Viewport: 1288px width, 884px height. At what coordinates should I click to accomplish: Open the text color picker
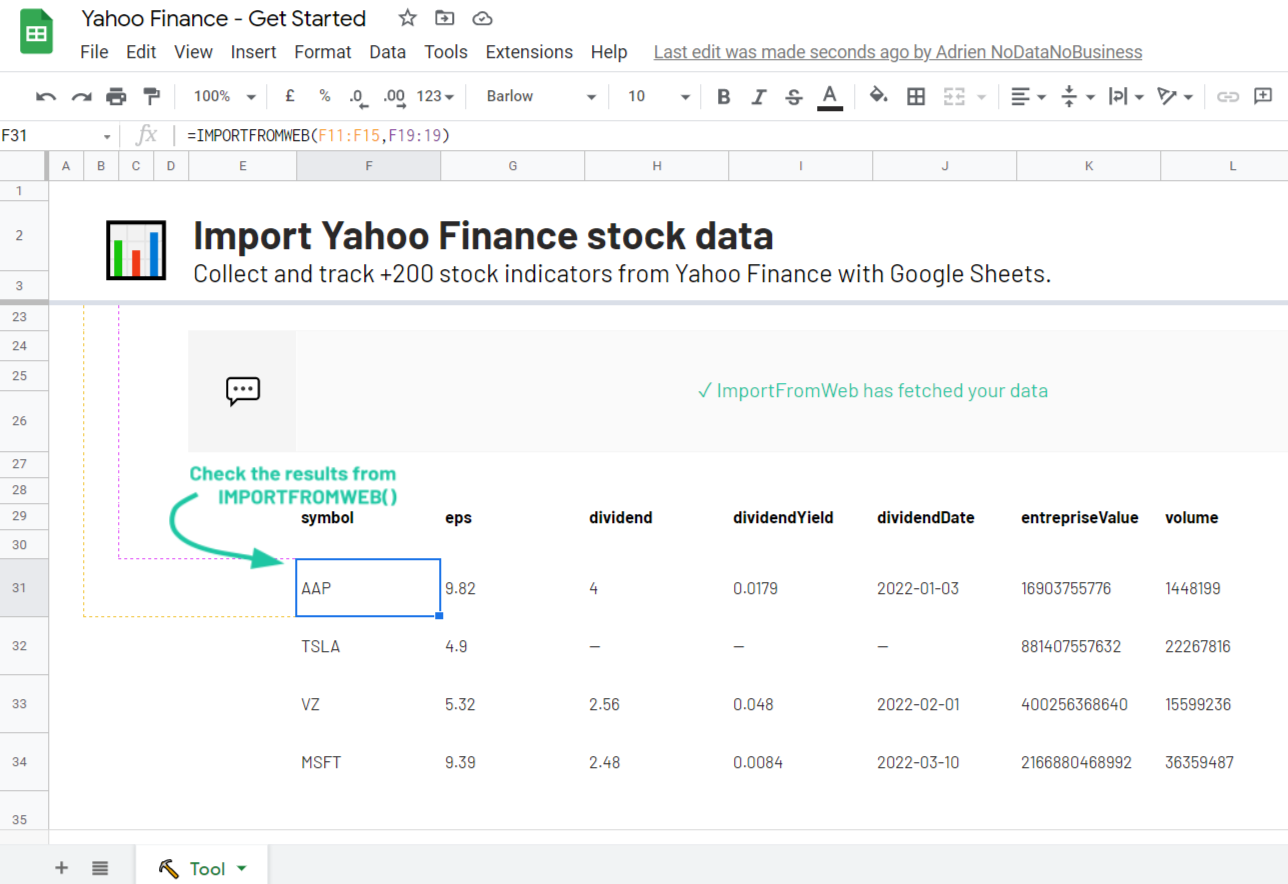829,96
